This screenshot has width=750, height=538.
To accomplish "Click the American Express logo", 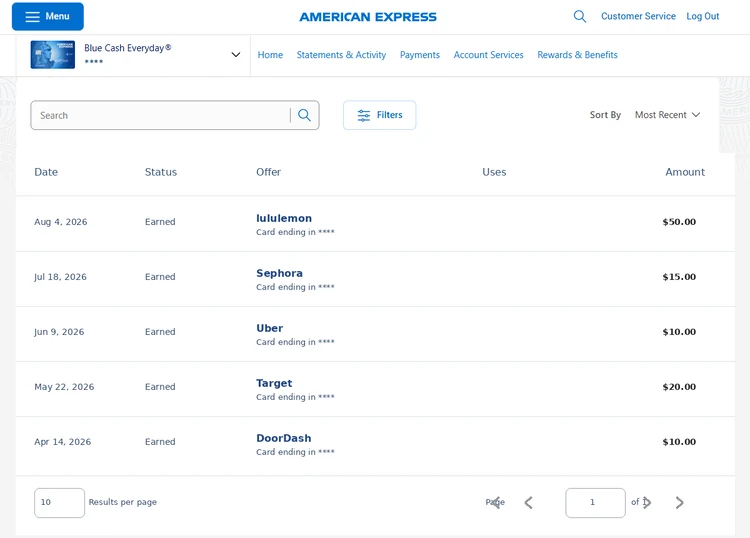I will pos(368,17).
